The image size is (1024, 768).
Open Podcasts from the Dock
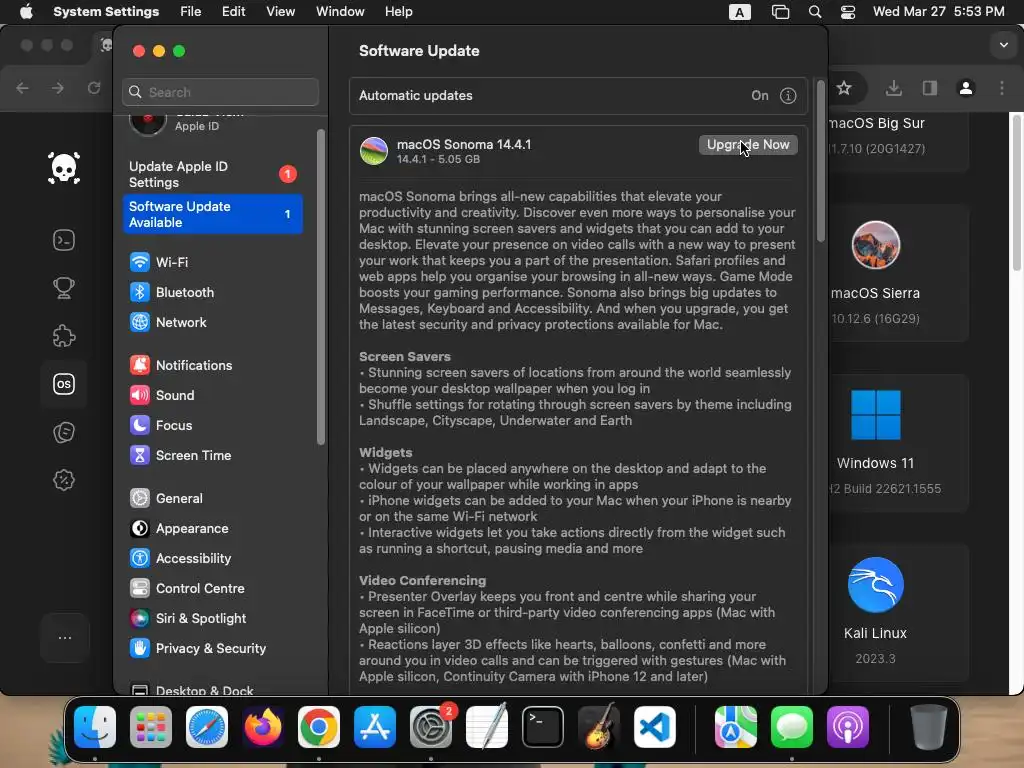848,727
